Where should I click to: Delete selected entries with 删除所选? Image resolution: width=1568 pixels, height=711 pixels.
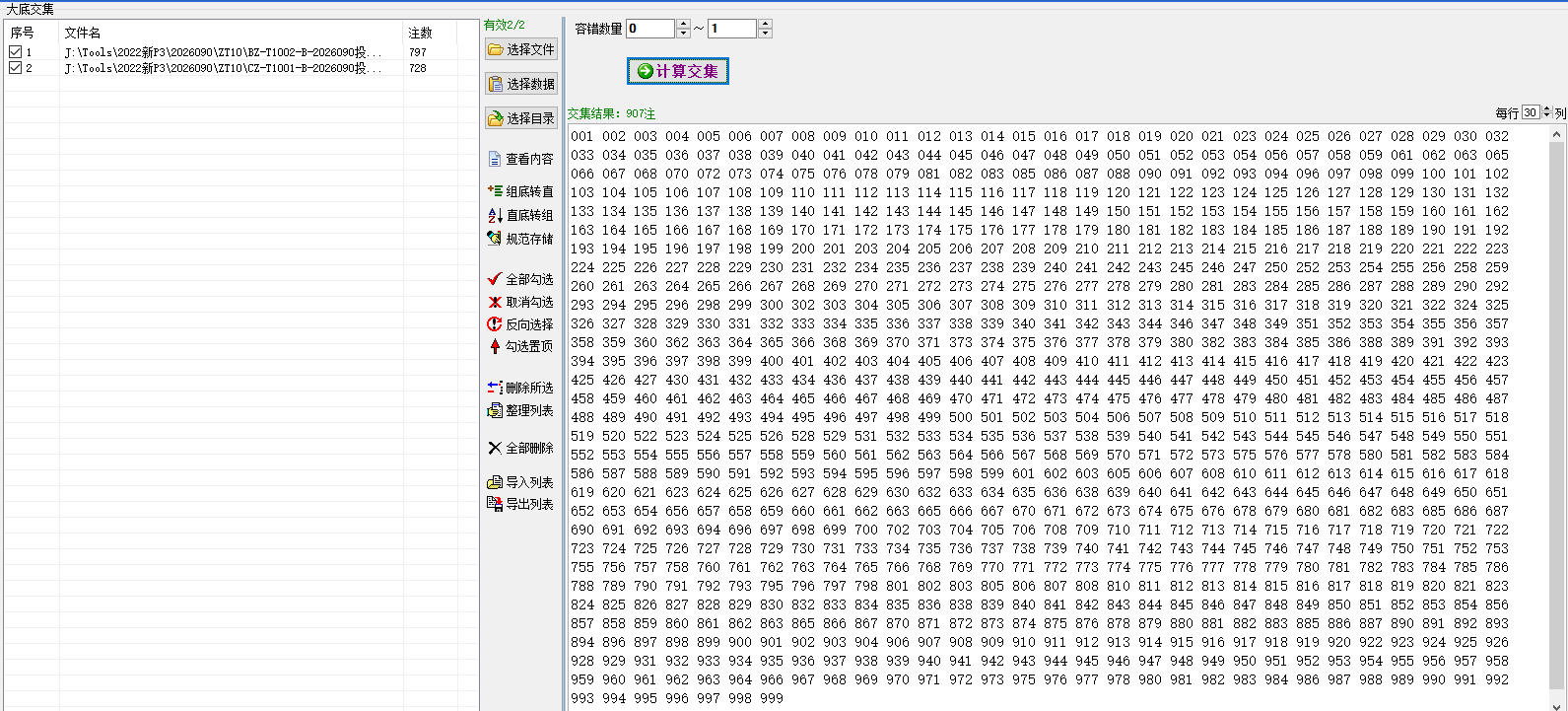[x=521, y=388]
